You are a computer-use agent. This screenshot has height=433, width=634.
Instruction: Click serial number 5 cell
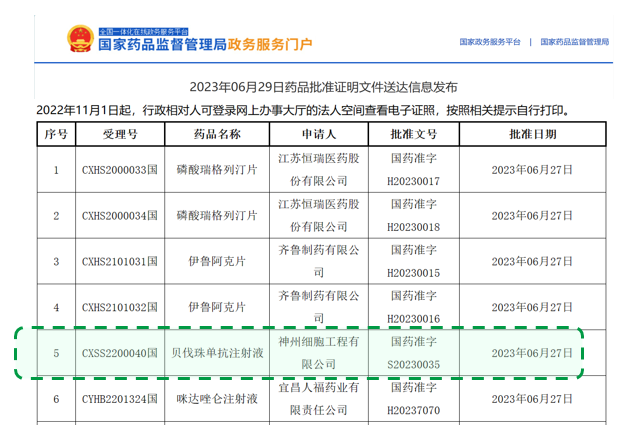(x=56, y=353)
